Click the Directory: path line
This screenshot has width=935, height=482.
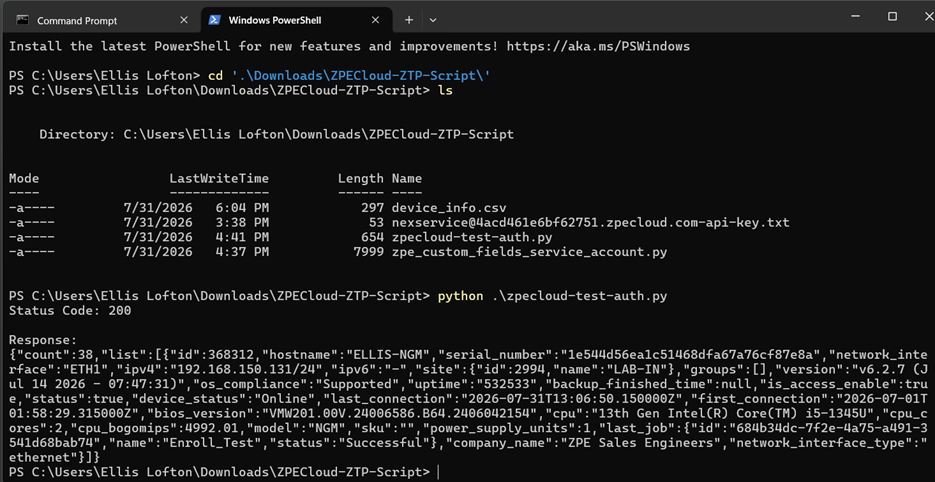(277, 135)
